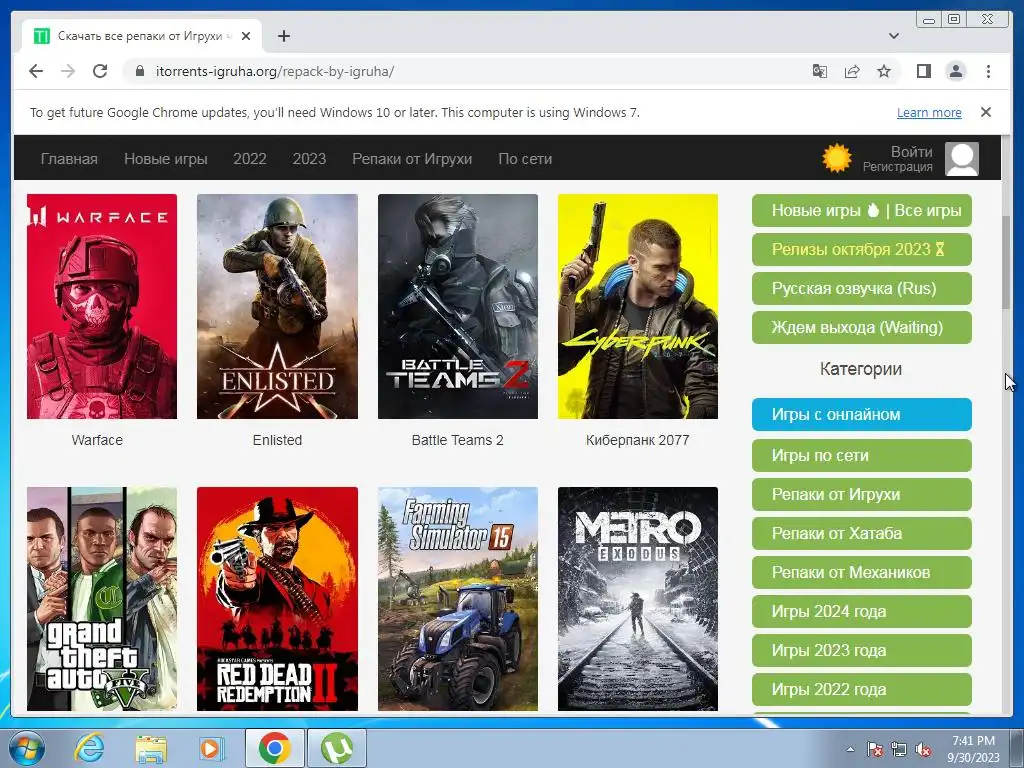Select sidebar Репаки от Игрухи category
The height and width of the screenshot is (768, 1024).
click(x=861, y=494)
